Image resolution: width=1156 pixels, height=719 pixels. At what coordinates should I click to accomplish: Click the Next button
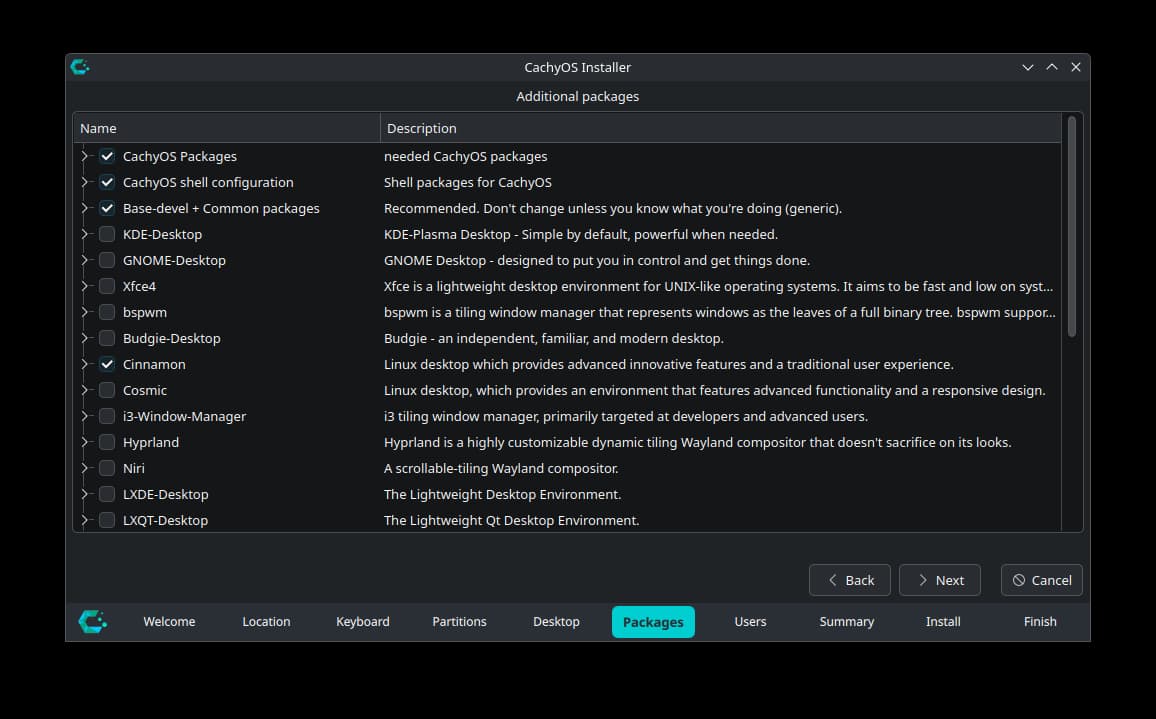(x=940, y=580)
